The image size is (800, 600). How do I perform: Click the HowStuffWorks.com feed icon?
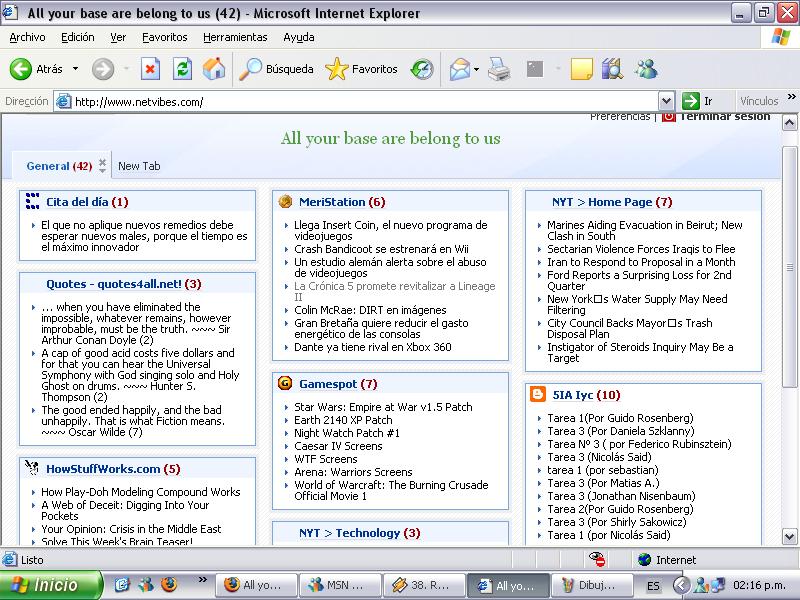[x=32, y=467]
